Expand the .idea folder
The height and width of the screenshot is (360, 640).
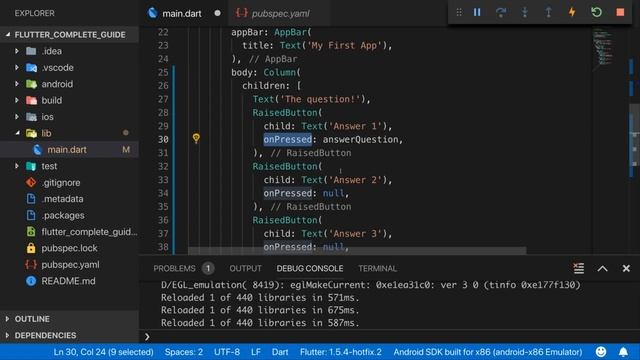pyautogui.click(x=17, y=51)
